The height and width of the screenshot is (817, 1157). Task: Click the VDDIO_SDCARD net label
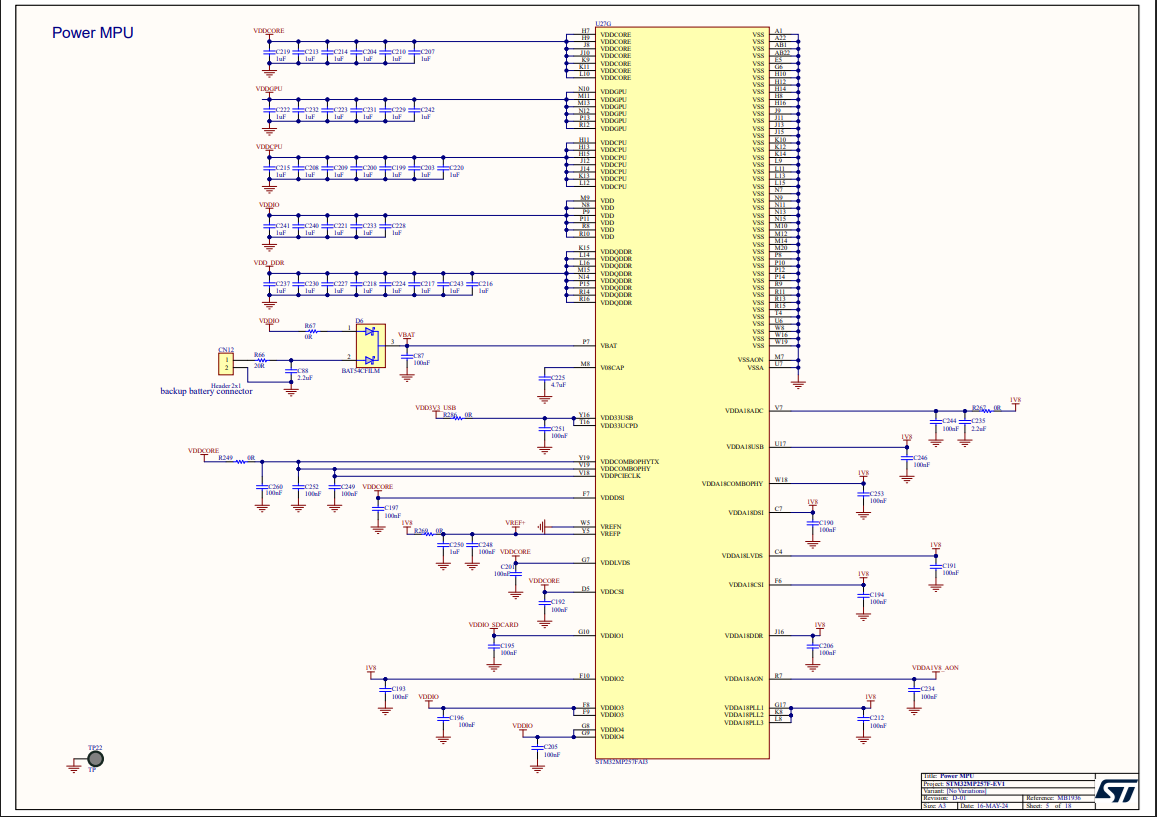coord(494,624)
